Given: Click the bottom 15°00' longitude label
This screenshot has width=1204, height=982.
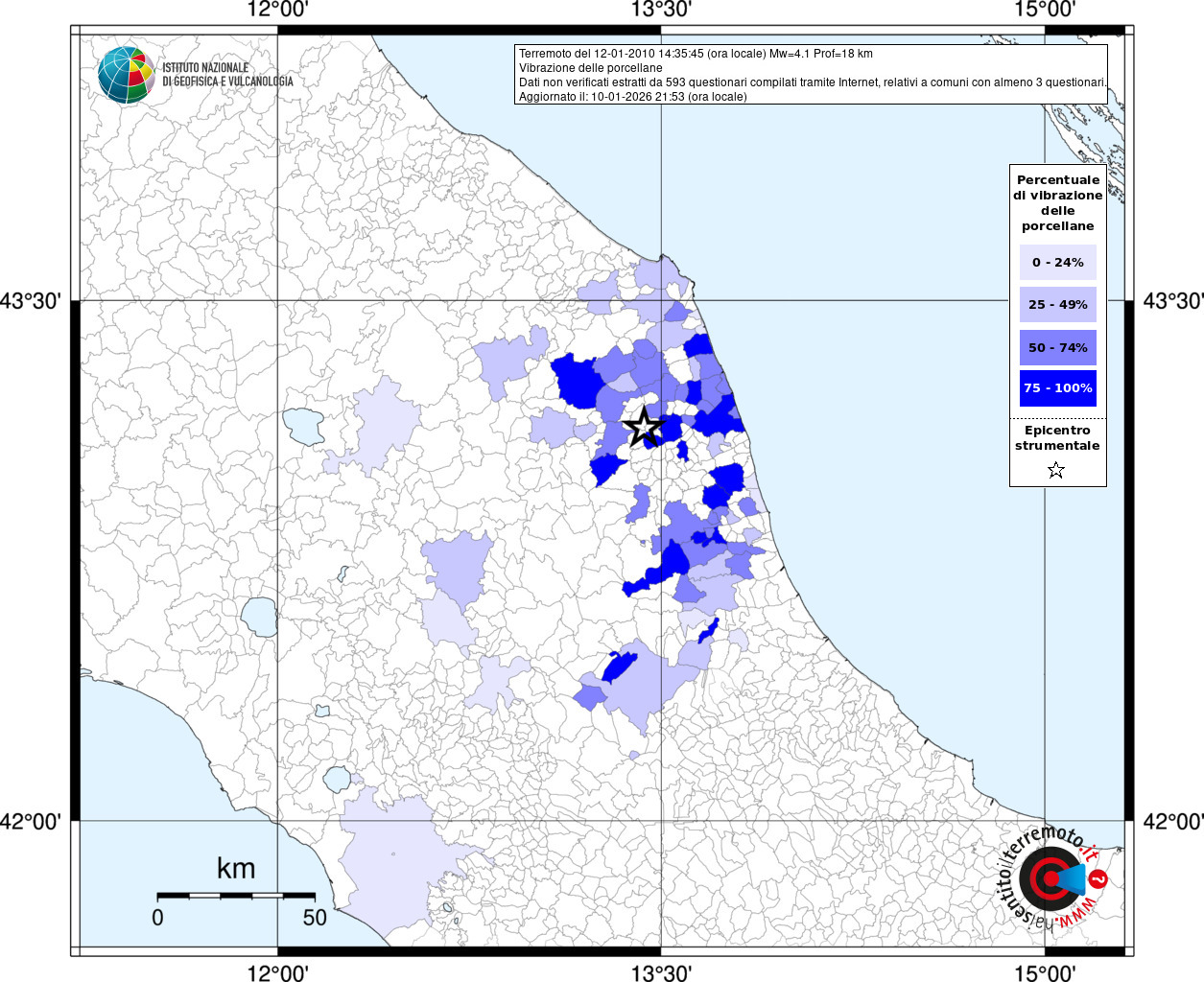Looking at the screenshot, I should (x=1045, y=973).
